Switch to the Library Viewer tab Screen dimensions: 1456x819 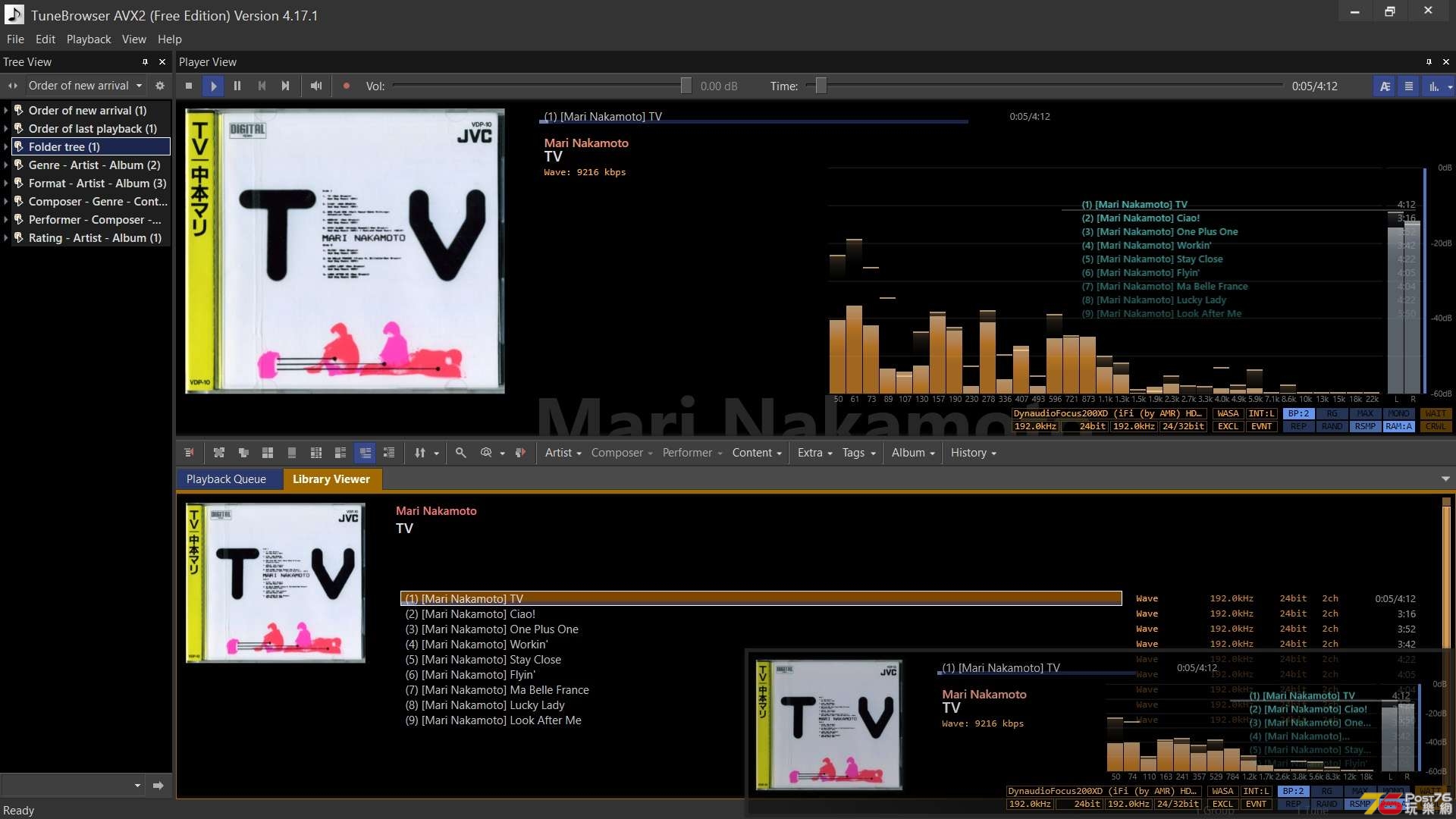click(331, 479)
